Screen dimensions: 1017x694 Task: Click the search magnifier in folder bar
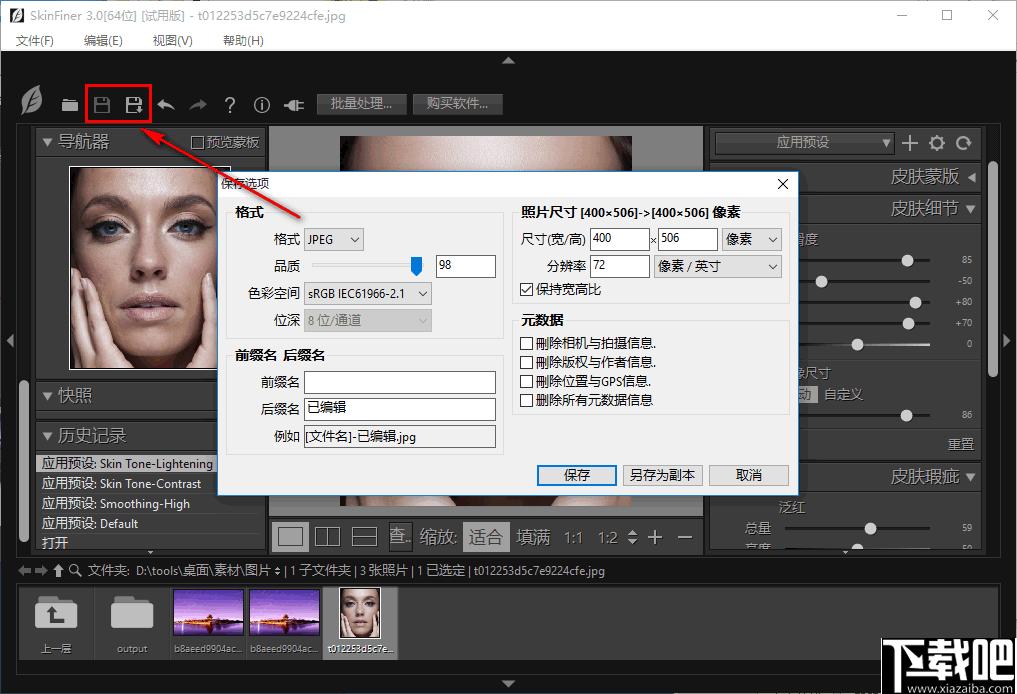click(75, 571)
